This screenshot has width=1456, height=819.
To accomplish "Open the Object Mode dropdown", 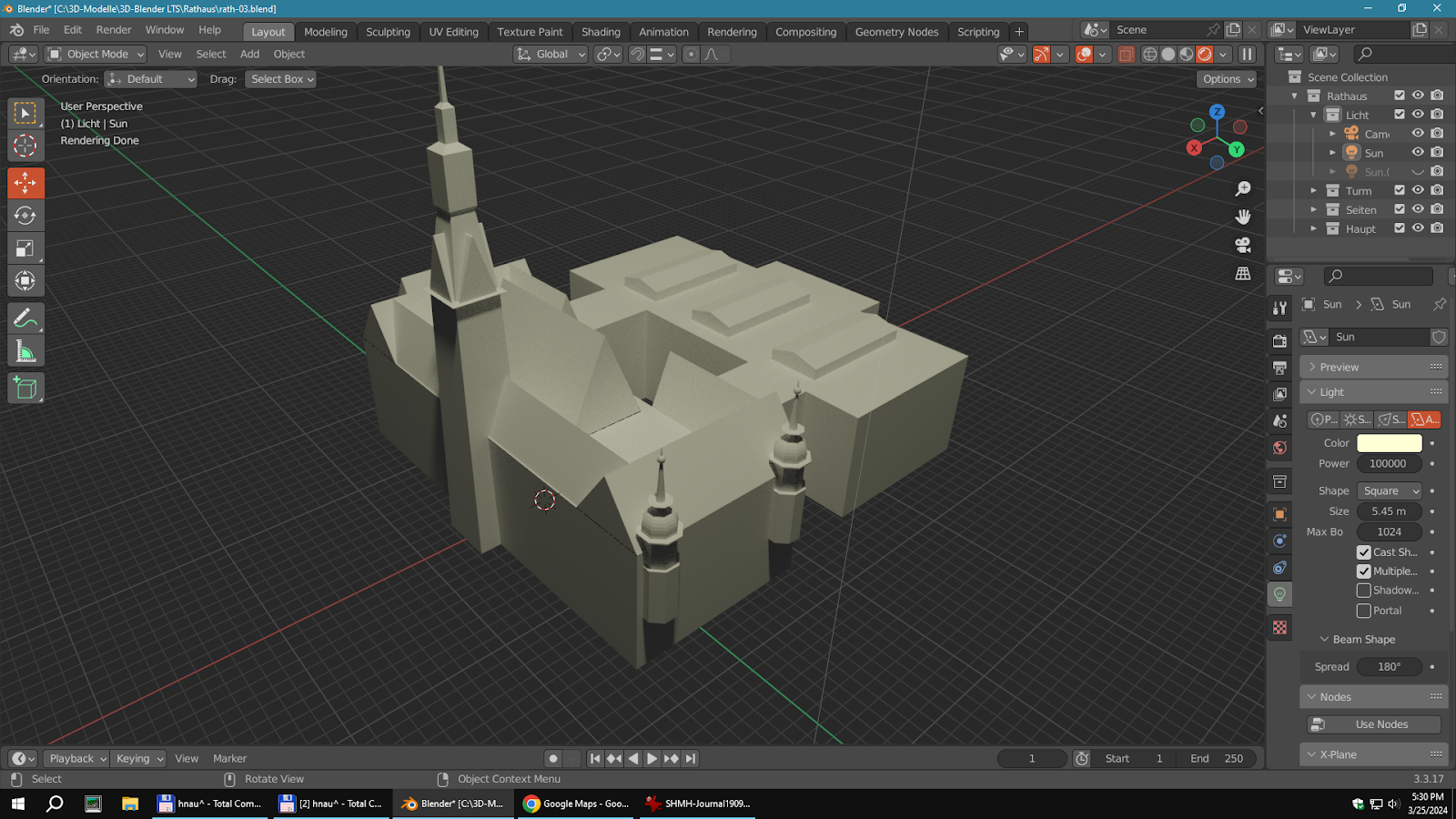I will 96,55.
